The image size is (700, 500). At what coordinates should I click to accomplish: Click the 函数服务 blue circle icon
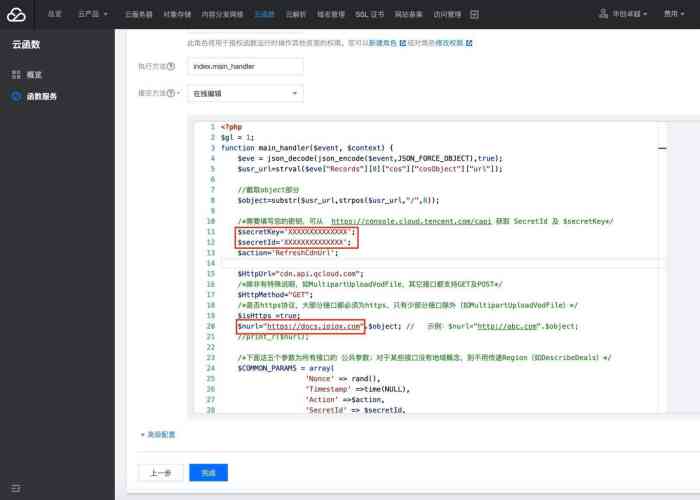[16, 96]
